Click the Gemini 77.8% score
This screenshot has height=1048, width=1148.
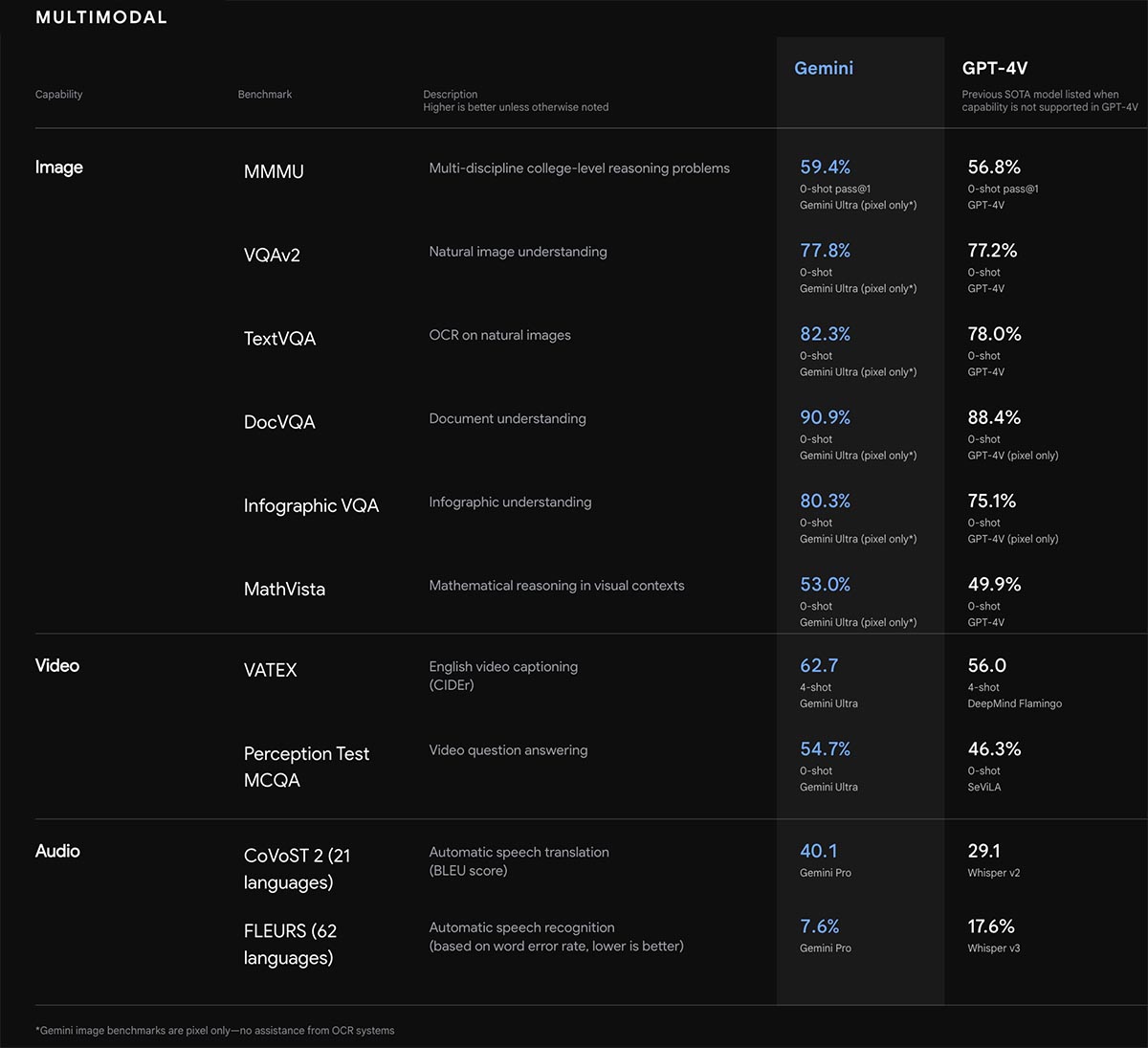pos(826,250)
